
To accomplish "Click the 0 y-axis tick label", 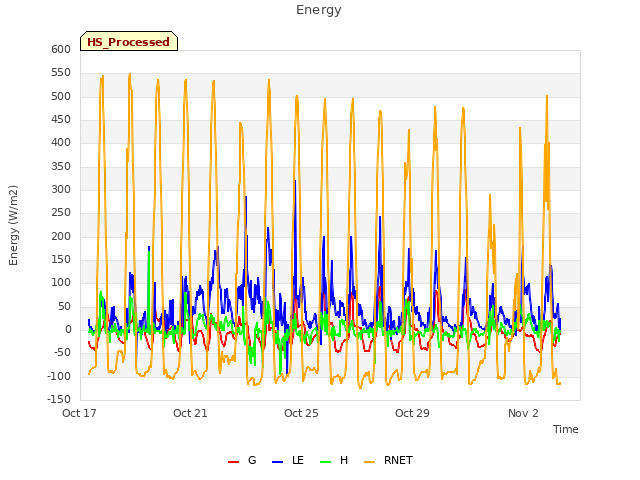I will click(x=68, y=329).
